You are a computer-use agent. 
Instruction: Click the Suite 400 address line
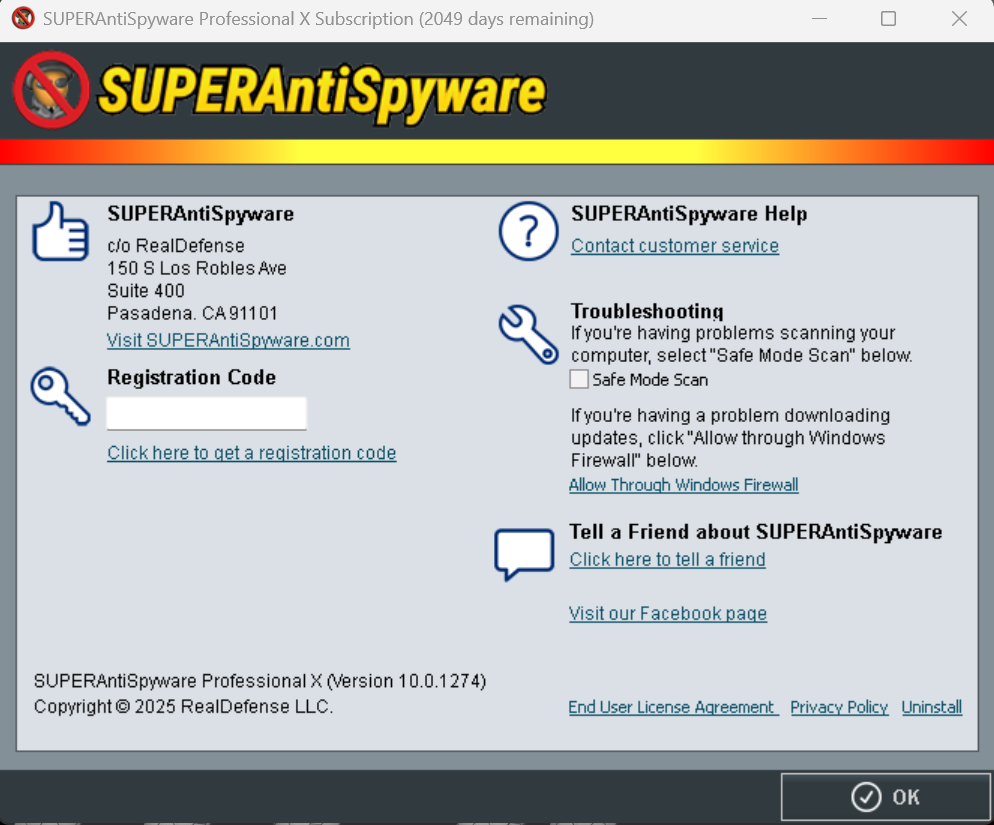(146, 291)
